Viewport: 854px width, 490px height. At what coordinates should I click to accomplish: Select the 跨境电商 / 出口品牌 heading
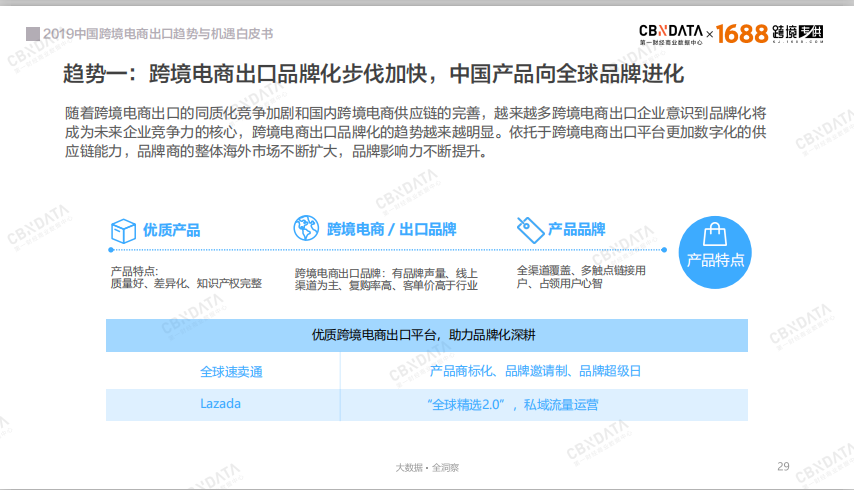tap(392, 229)
